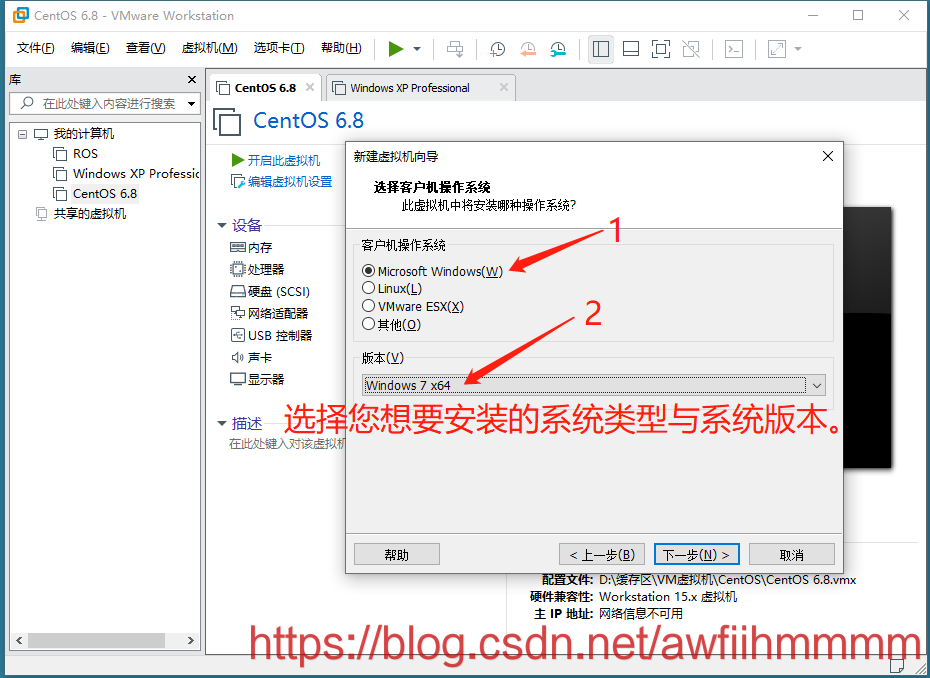Toggle the thumbnail bar view icon
Image resolution: width=930 pixels, height=678 pixels.
(631, 49)
